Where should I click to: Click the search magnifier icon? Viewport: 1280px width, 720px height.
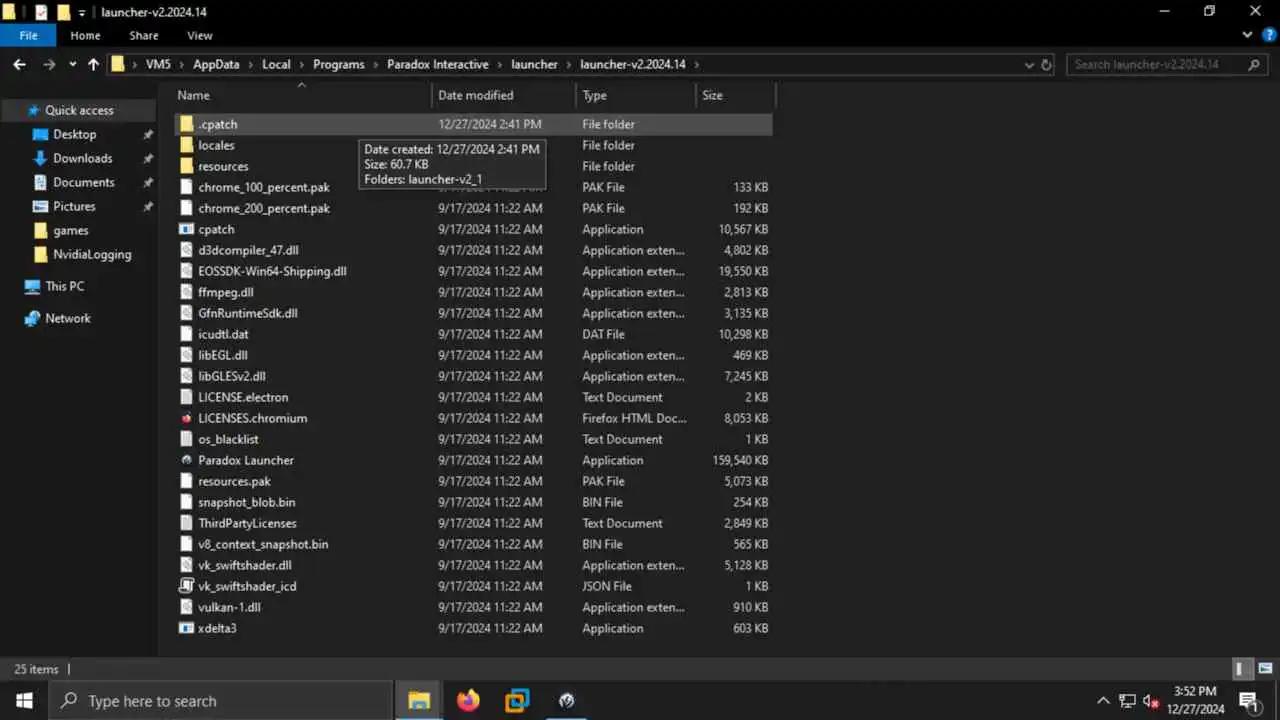pyautogui.click(x=1254, y=64)
